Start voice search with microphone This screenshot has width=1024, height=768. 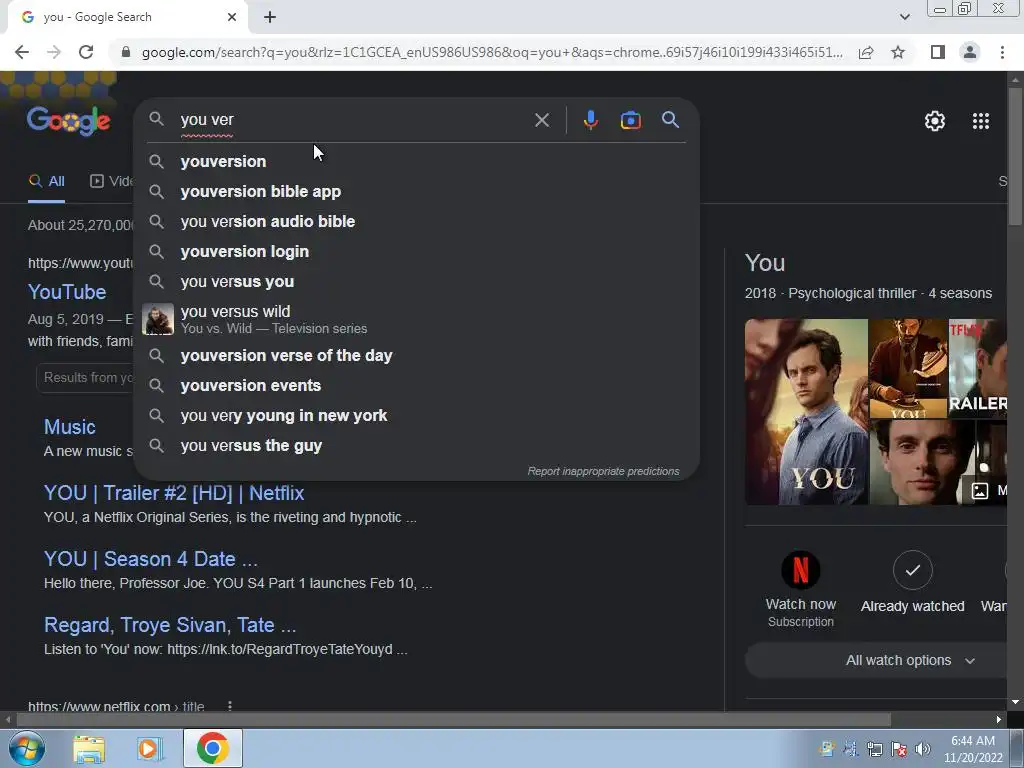click(x=590, y=120)
